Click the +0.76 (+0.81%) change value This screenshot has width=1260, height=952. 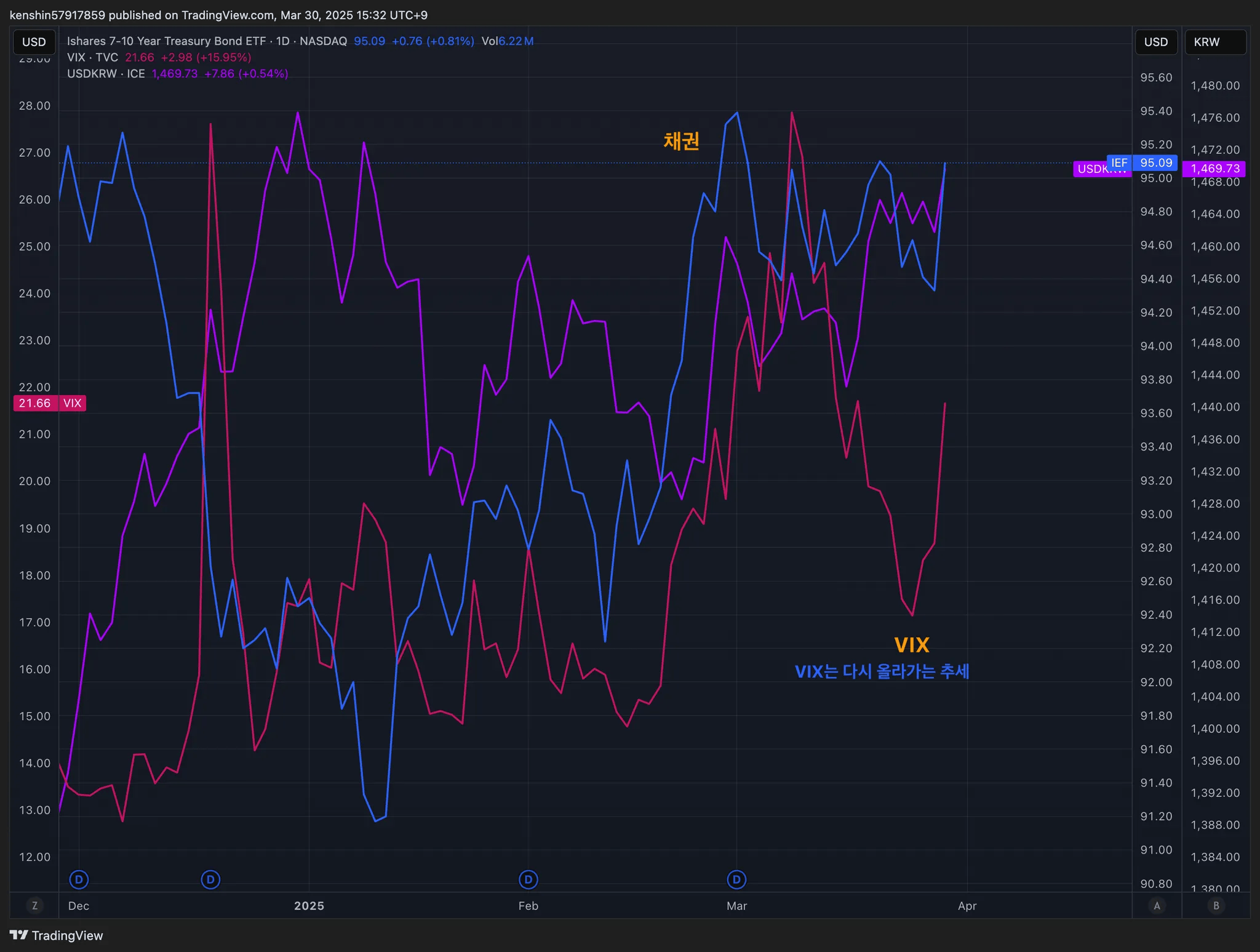[433, 41]
